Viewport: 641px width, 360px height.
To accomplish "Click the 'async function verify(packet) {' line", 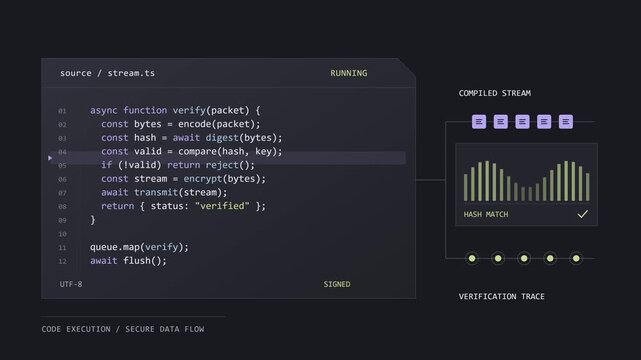I will tap(175, 110).
